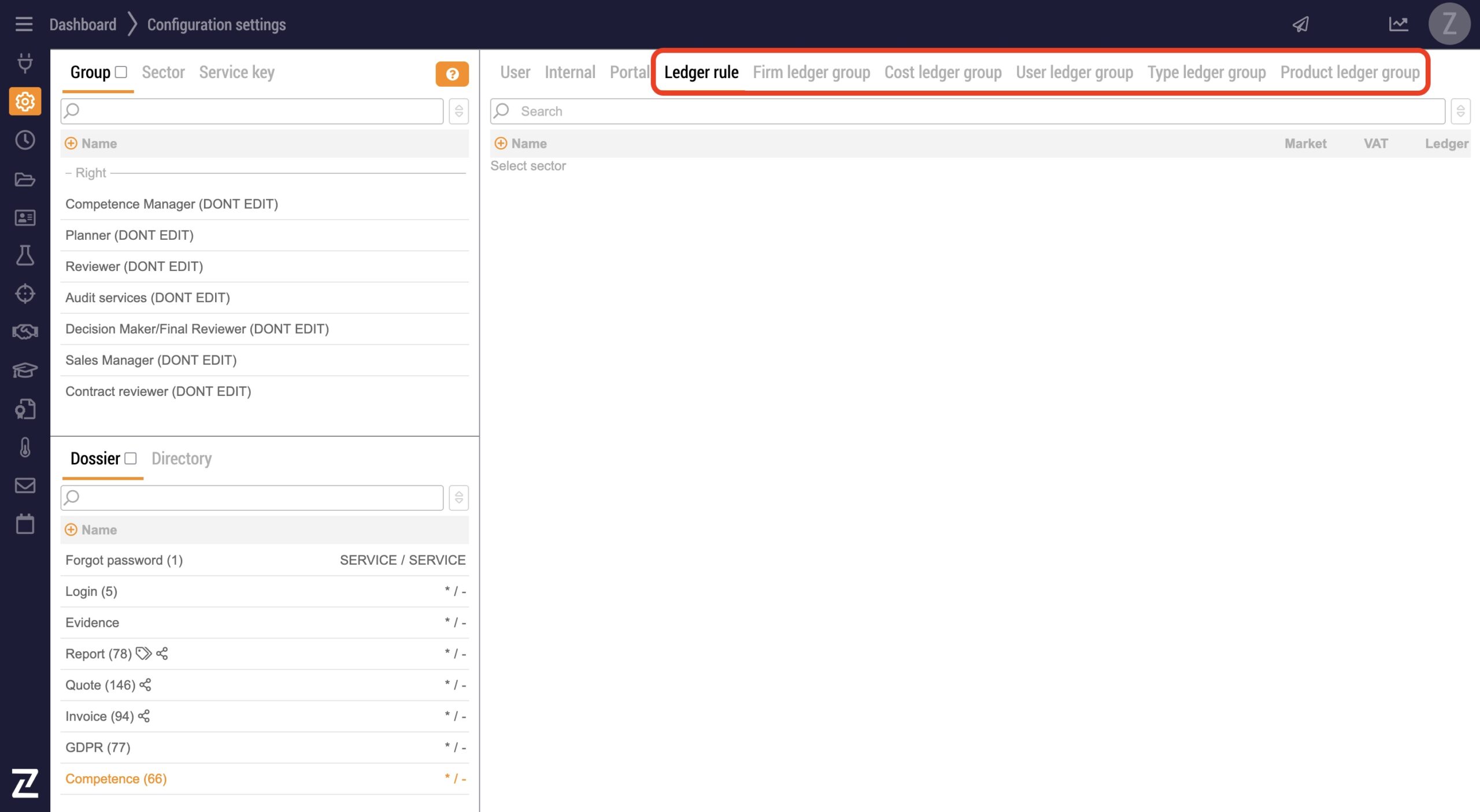
Task: Expand the sort arrows beside main Search field
Action: [1460, 111]
